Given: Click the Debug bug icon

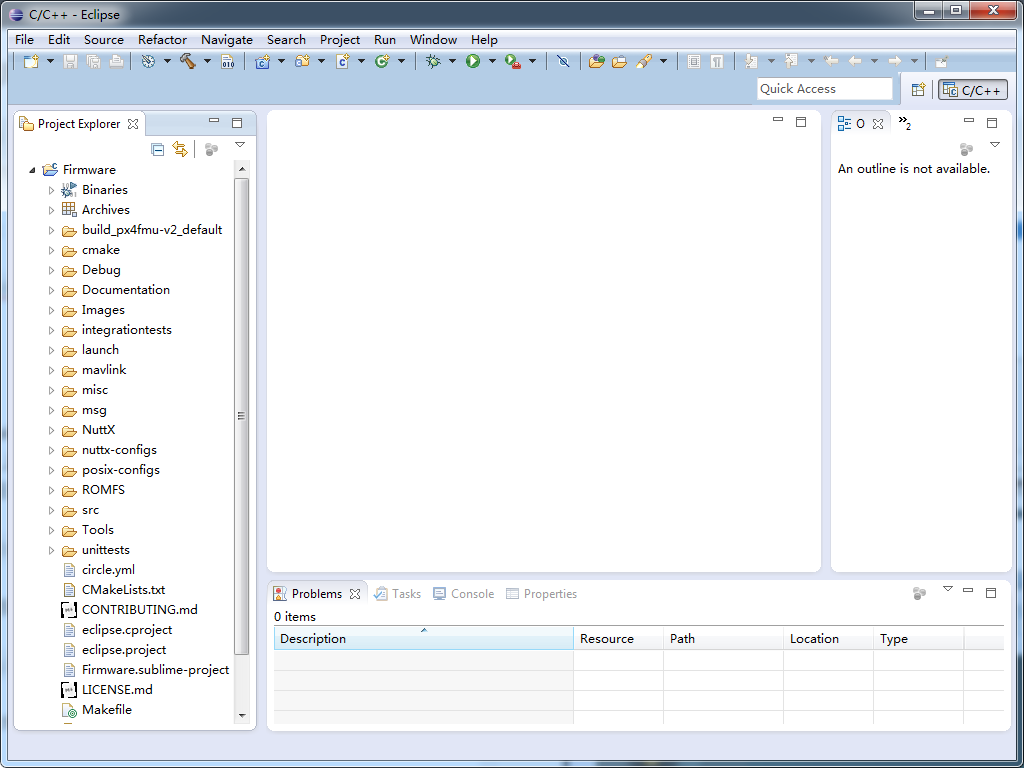Looking at the screenshot, I should coord(433,61).
